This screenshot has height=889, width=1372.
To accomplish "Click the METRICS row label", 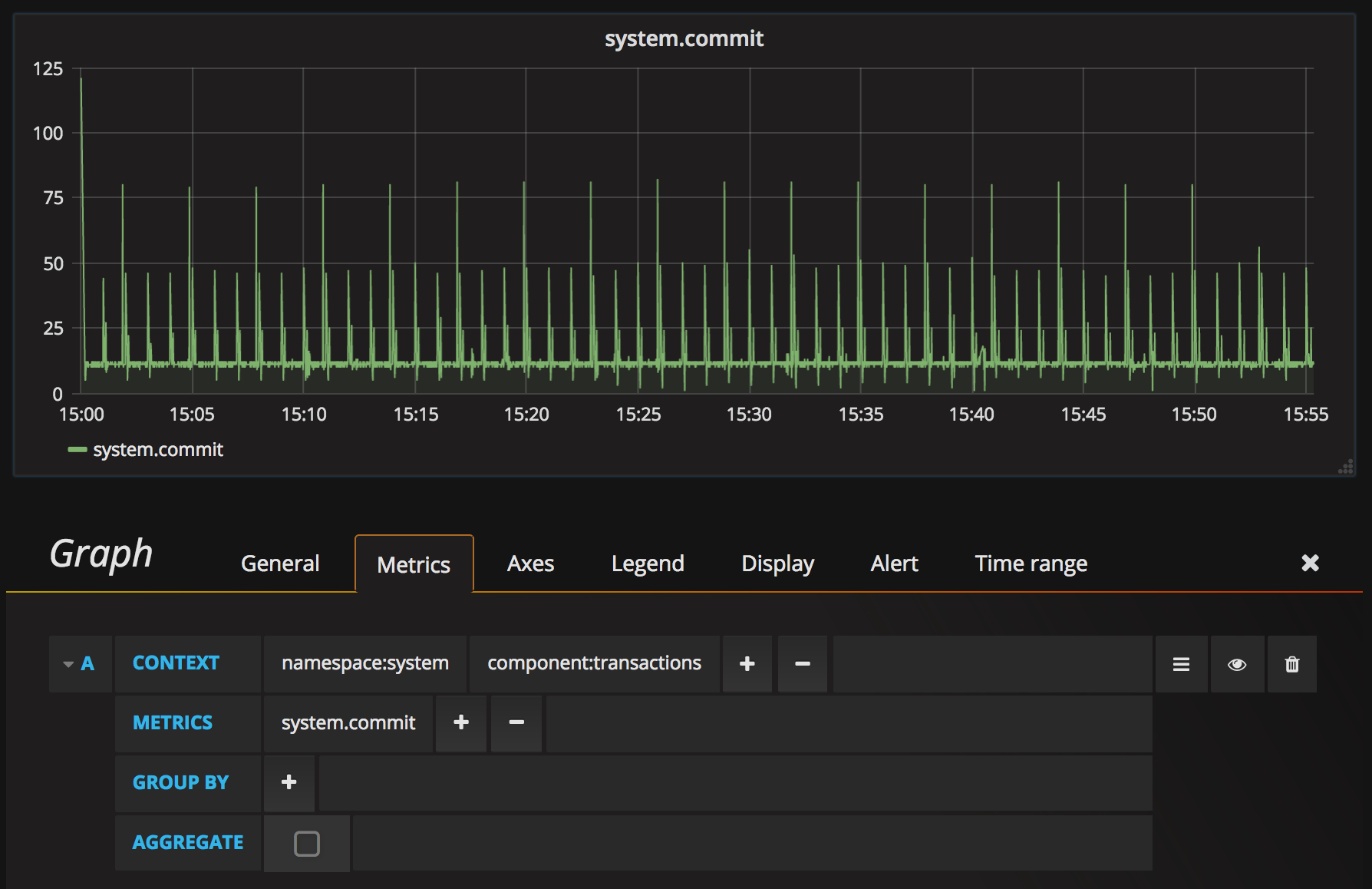I will pyautogui.click(x=173, y=723).
